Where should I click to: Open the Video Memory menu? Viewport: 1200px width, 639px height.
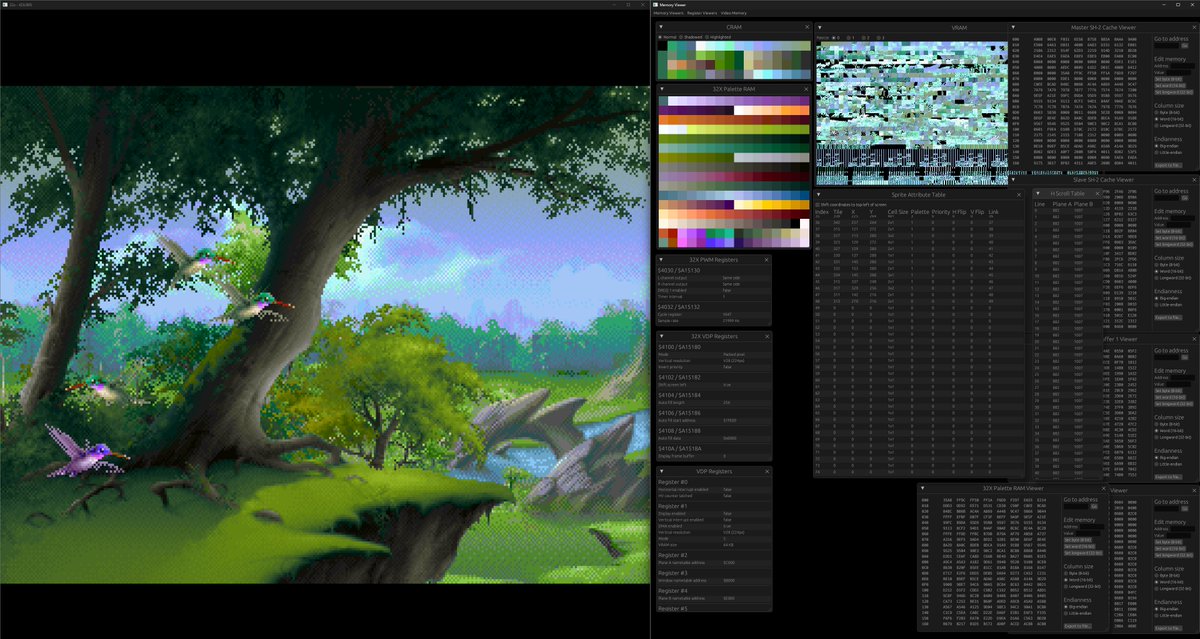coord(733,13)
